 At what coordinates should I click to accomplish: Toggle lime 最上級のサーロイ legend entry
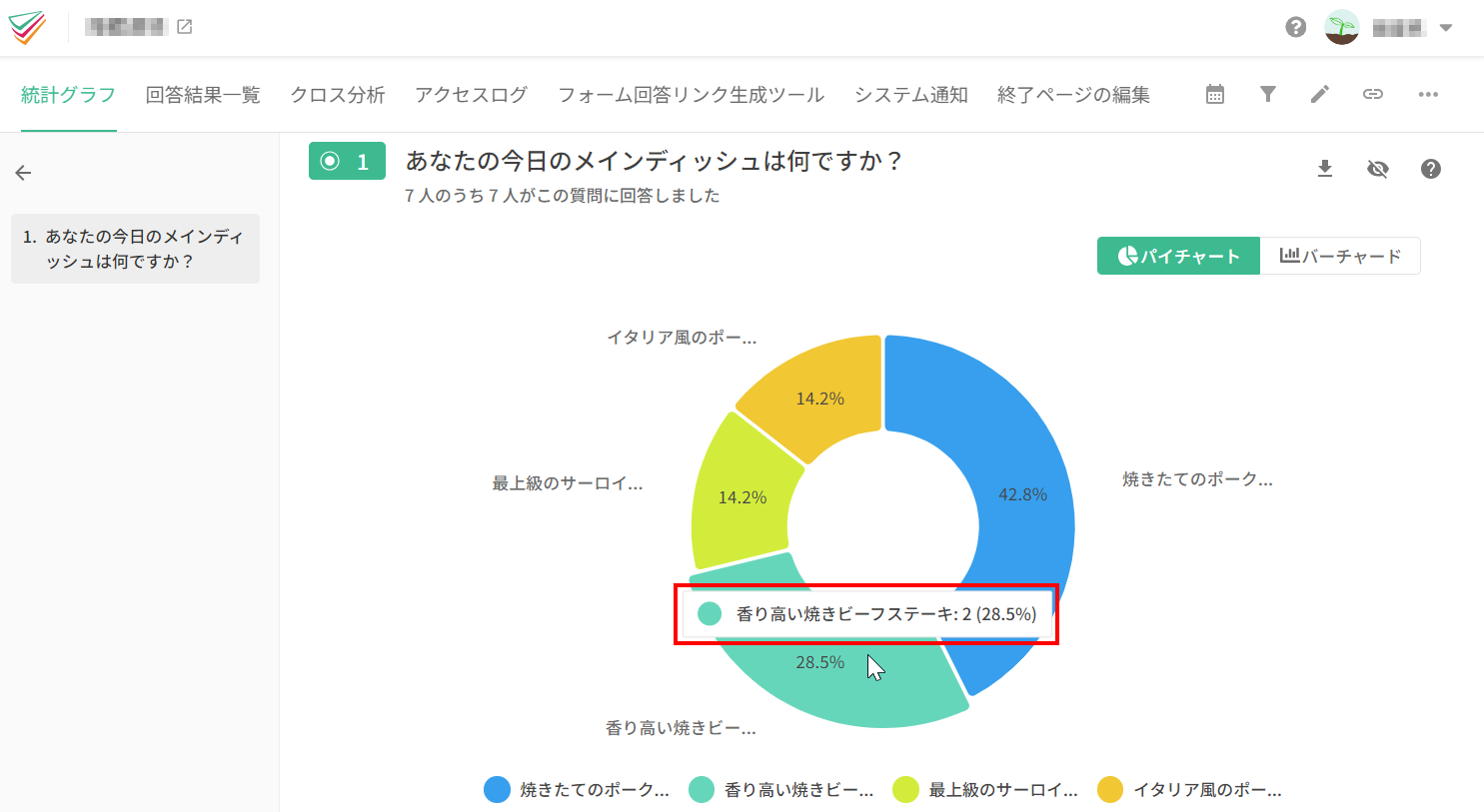pos(985,790)
